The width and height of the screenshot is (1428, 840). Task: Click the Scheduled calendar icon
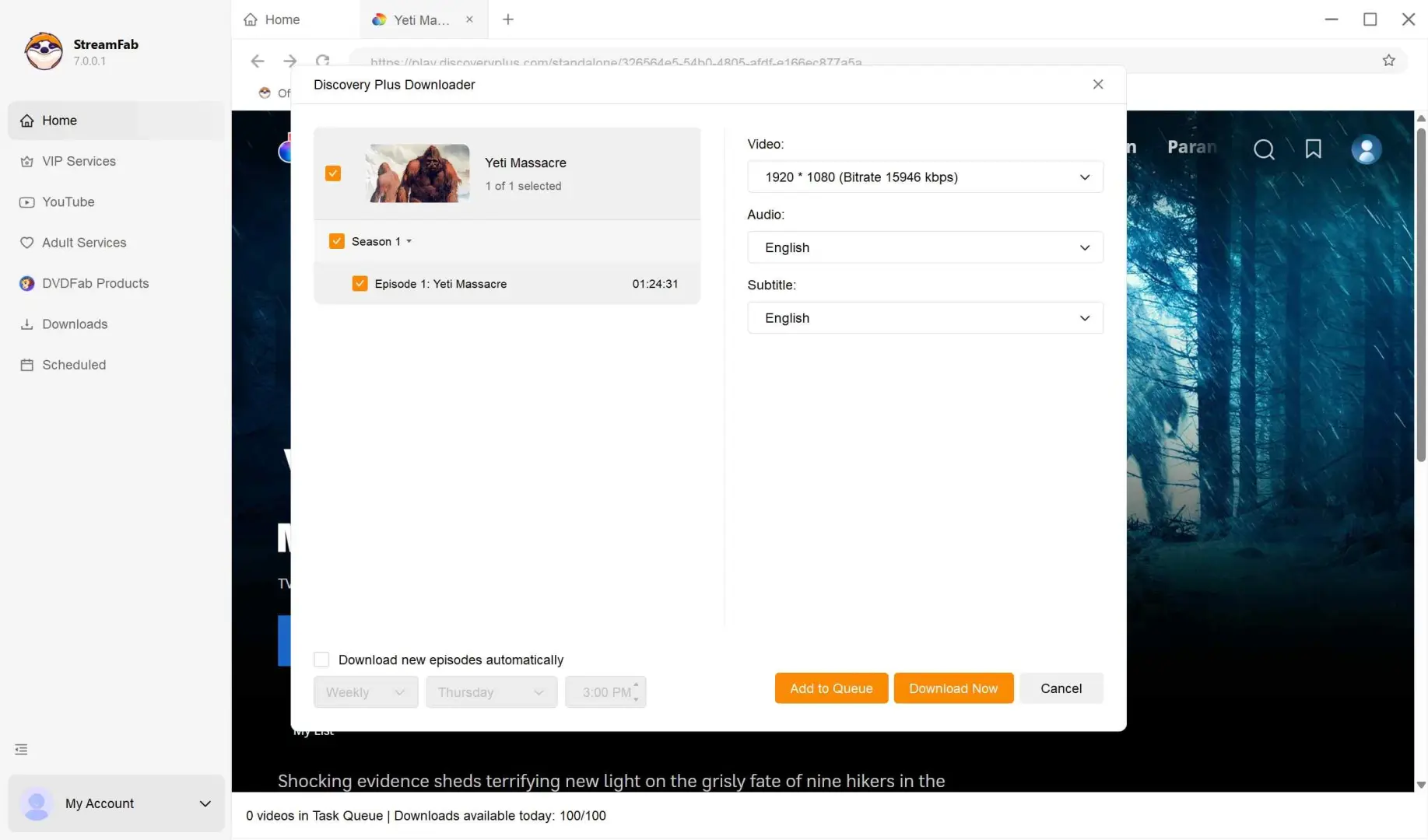tap(26, 365)
